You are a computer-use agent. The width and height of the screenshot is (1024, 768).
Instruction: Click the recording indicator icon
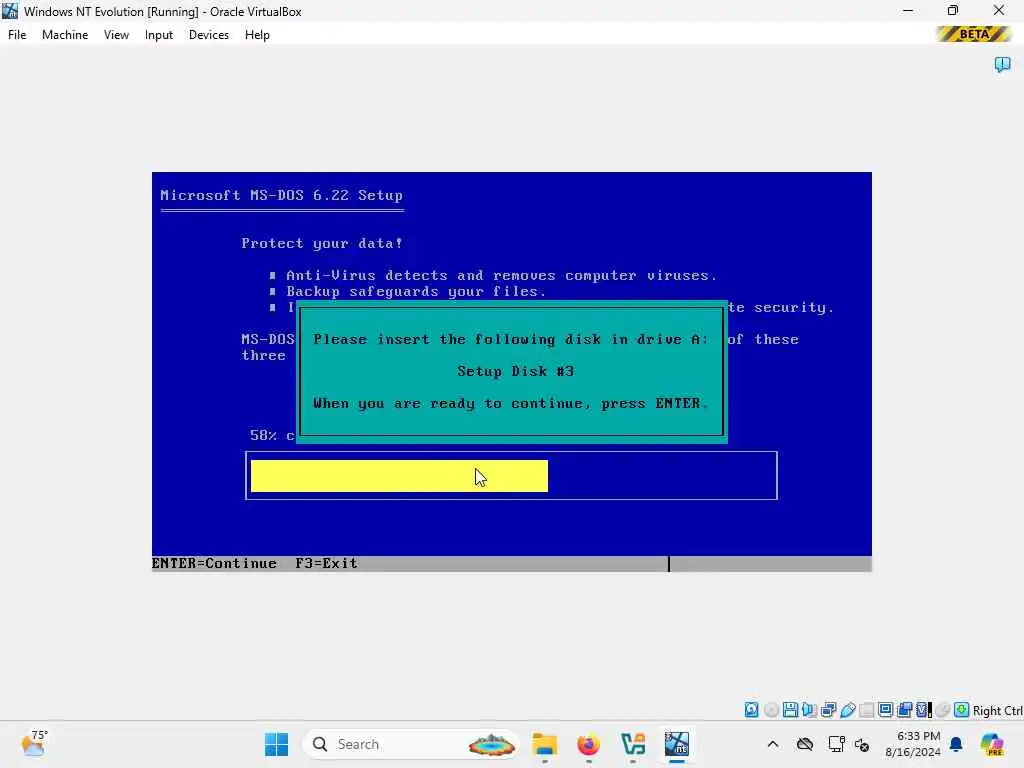click(x=904, y=710)
